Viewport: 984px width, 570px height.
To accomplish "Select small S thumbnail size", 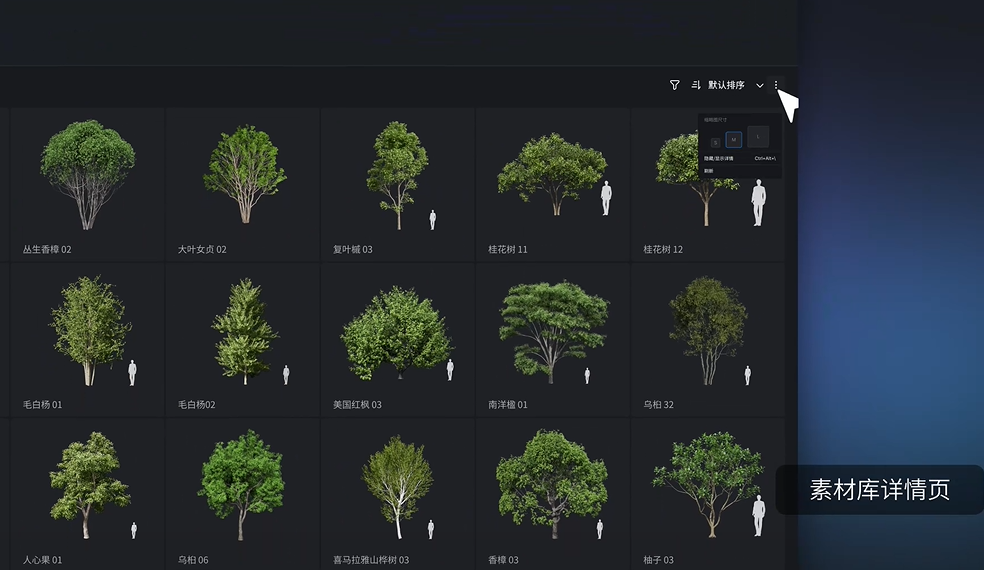I will point(715,142).
